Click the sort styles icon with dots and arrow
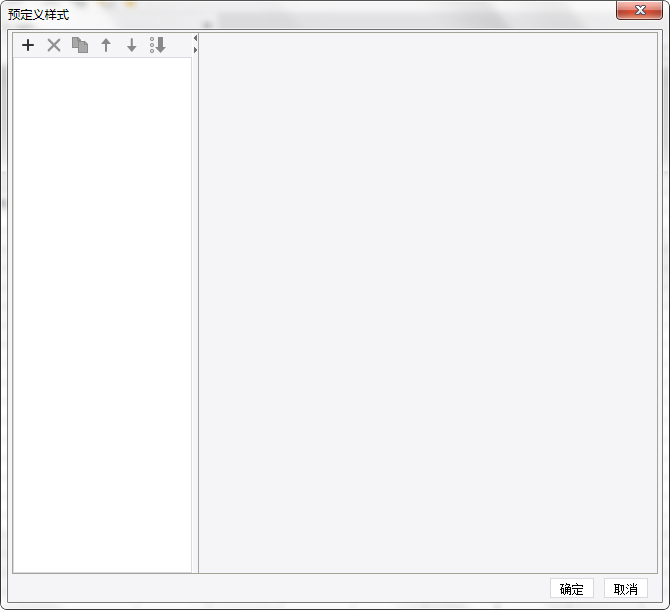 coord(158,45)
